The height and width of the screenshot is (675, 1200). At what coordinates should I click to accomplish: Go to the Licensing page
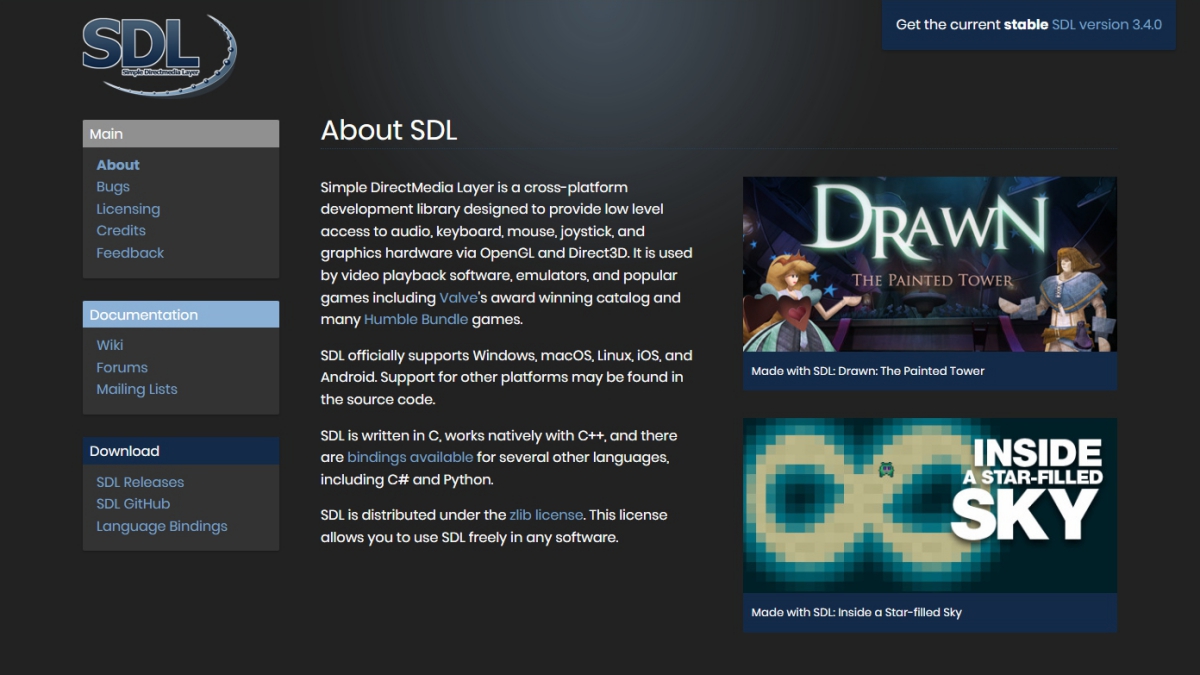(128, 209)
